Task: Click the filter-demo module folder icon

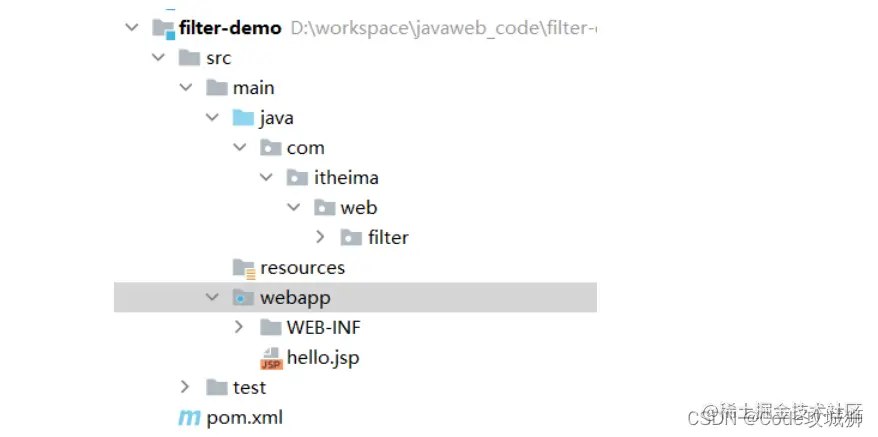Action: tap(163, 28)
